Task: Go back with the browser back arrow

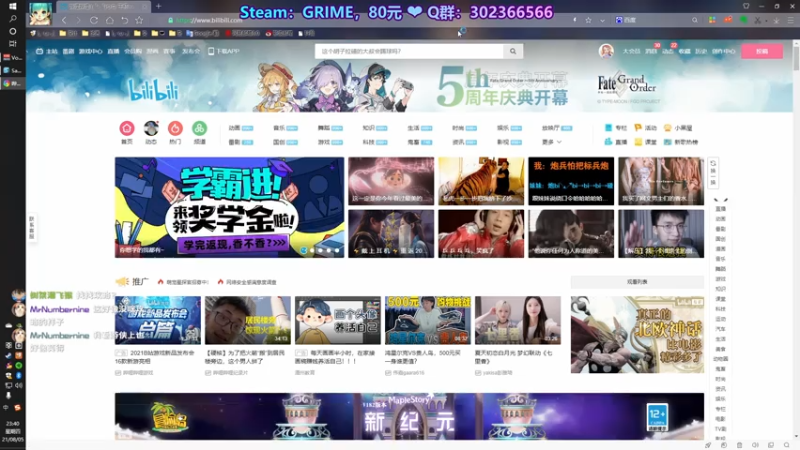Action: pos(64,20)
